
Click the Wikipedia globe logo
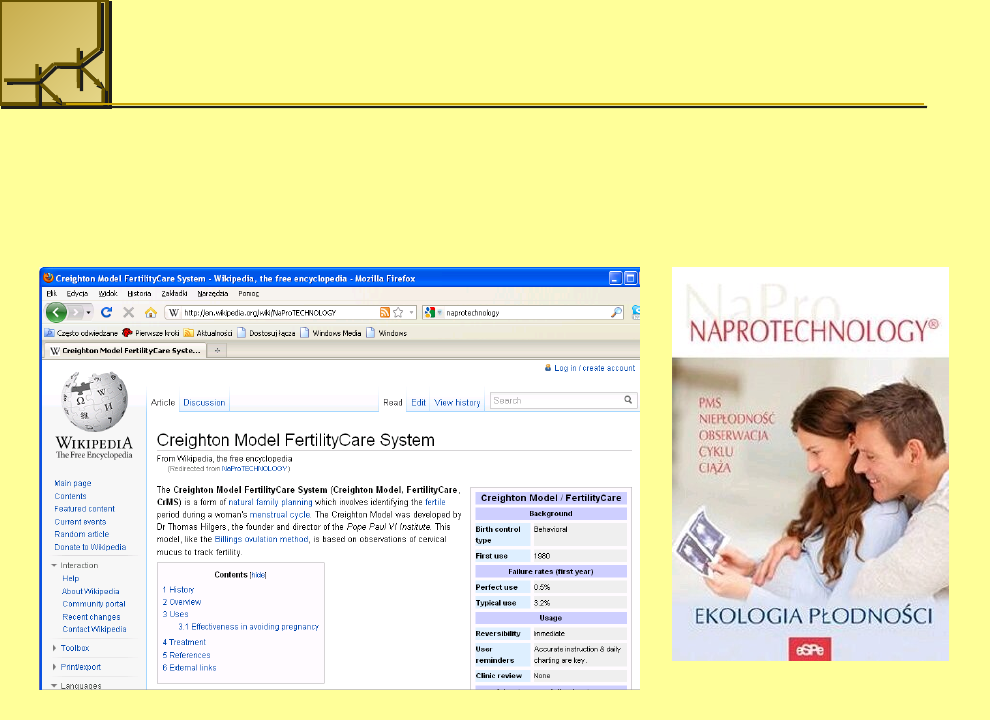94,400
